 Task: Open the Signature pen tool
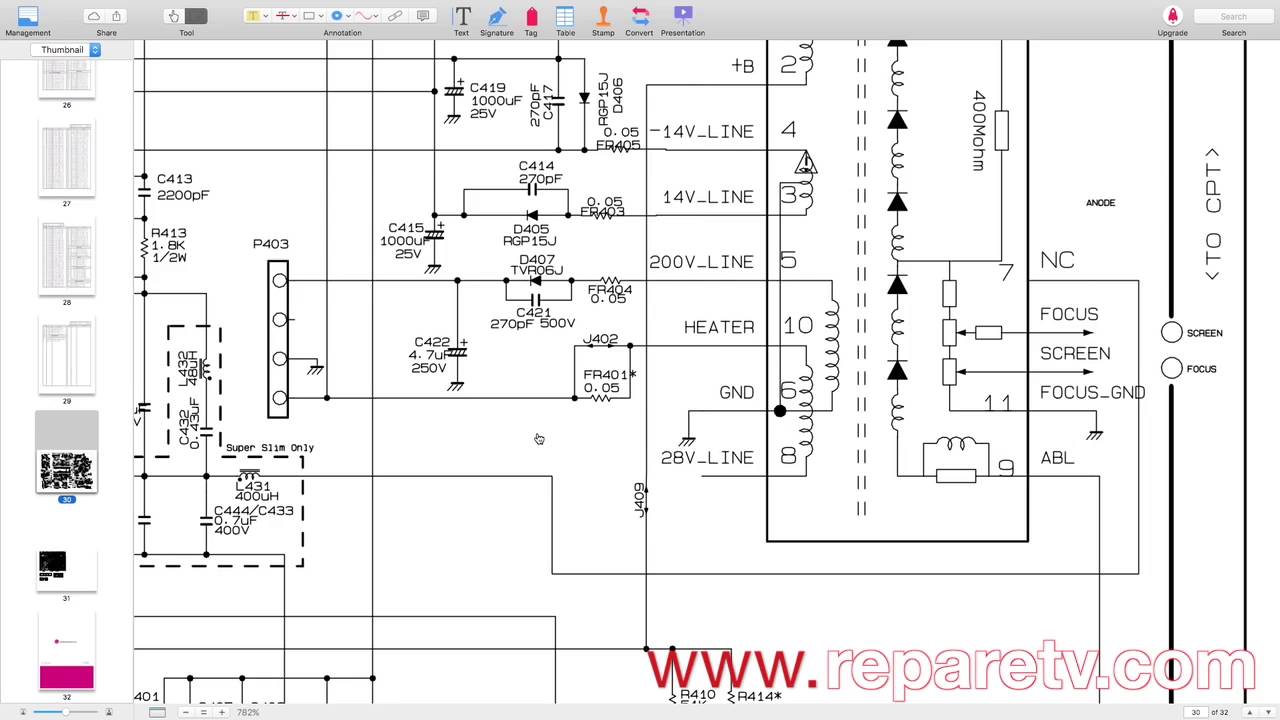(497, 16)
